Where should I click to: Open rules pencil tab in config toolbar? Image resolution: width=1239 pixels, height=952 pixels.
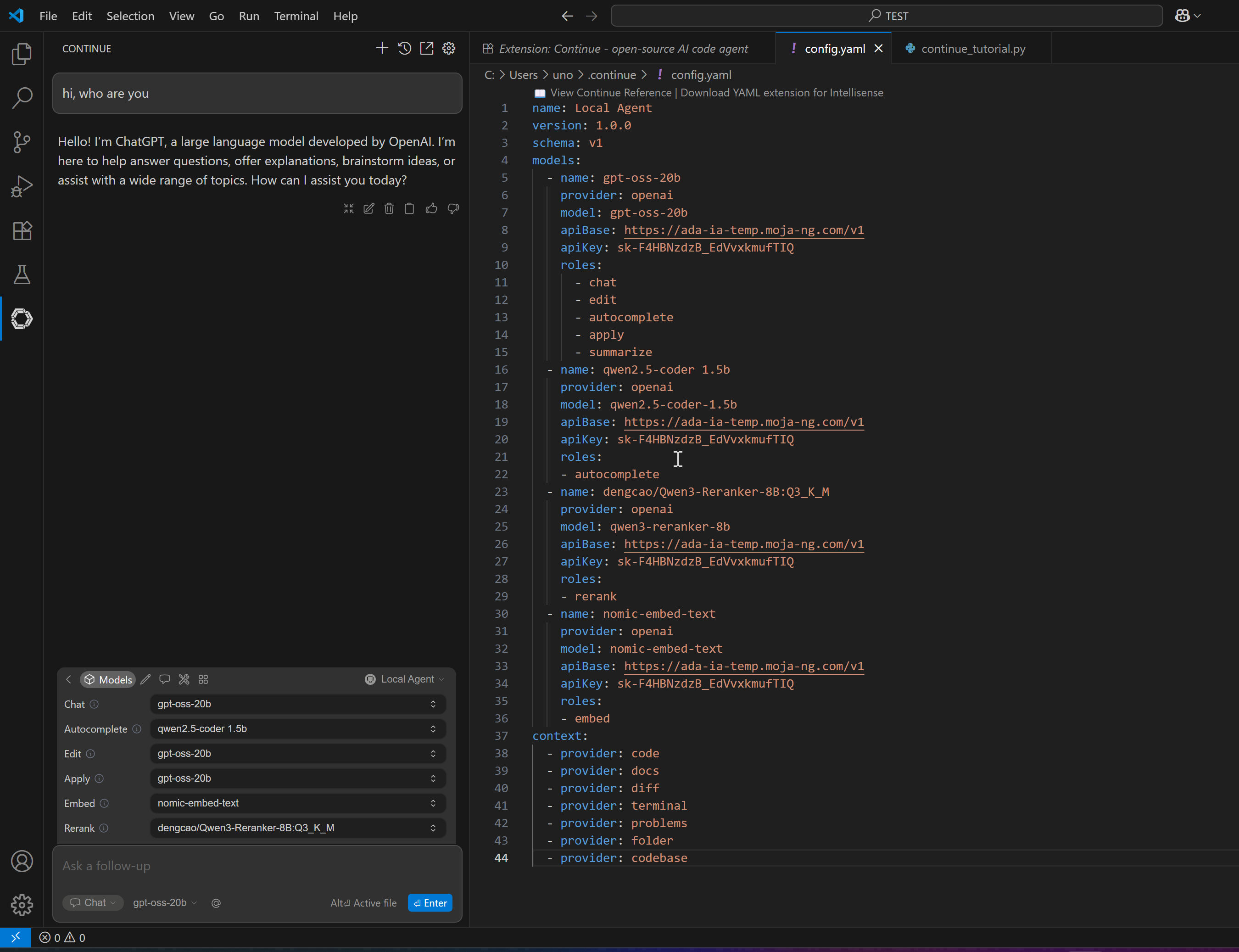pyautogui.click(x=145, y=679)
